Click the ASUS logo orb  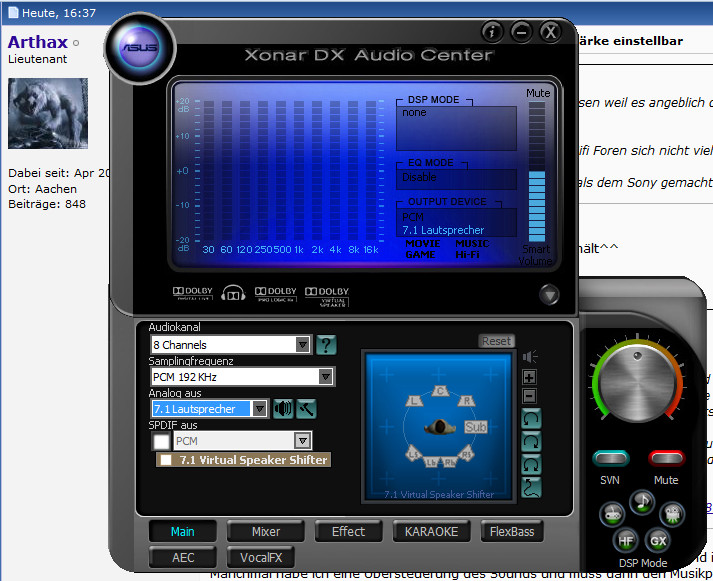(x=140, y=48)
